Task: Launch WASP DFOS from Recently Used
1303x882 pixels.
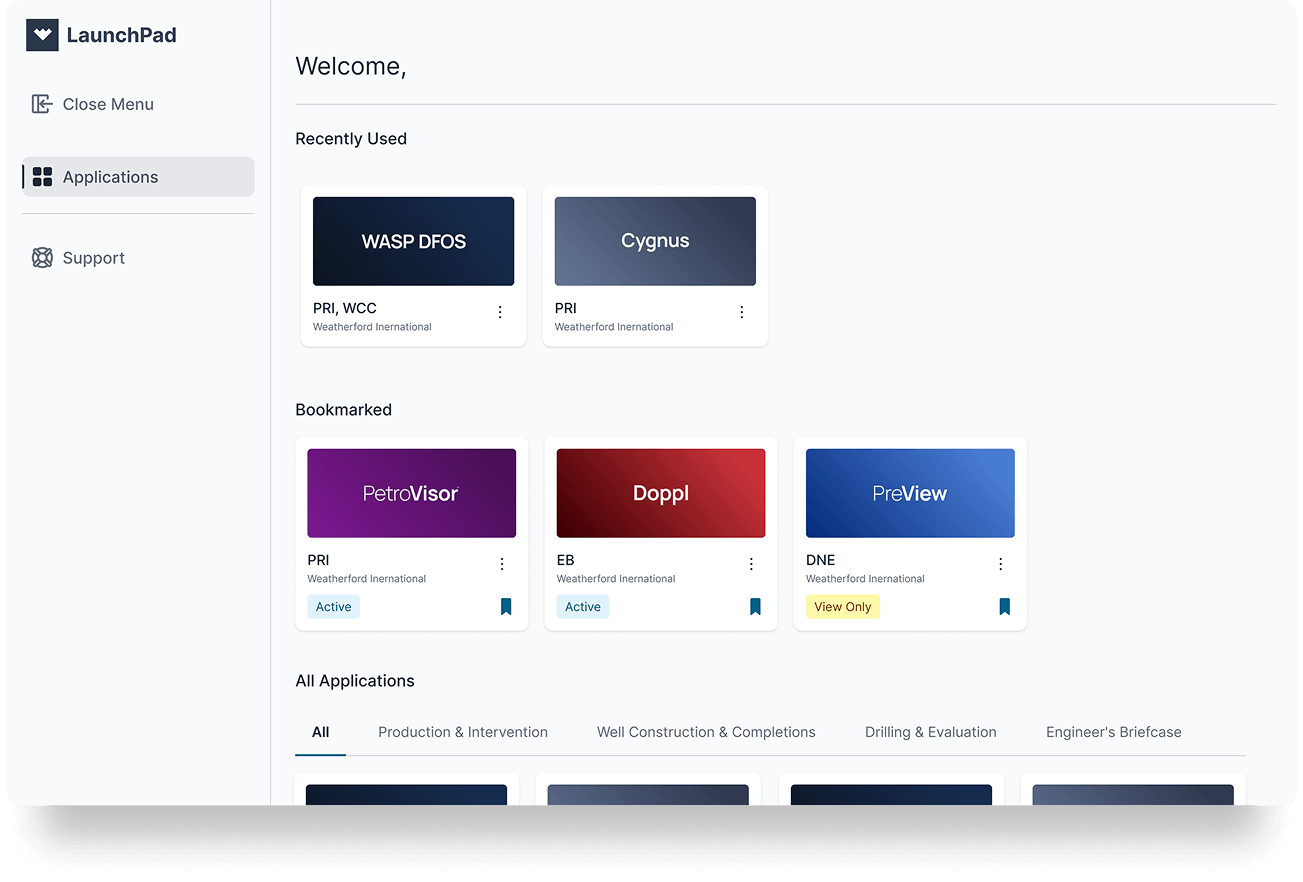Action: (x=413, y=241)
